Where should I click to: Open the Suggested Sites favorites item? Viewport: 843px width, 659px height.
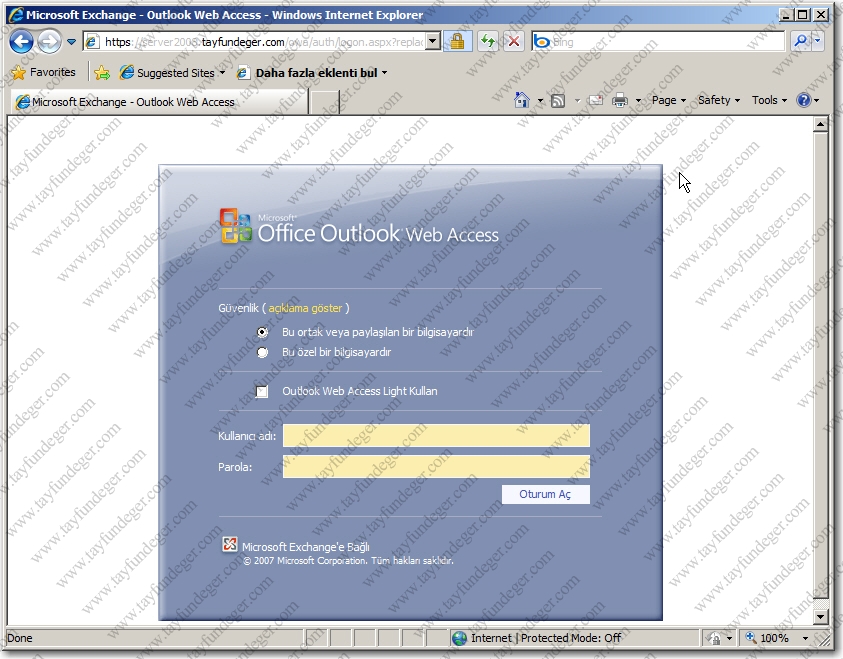point(172,73)
